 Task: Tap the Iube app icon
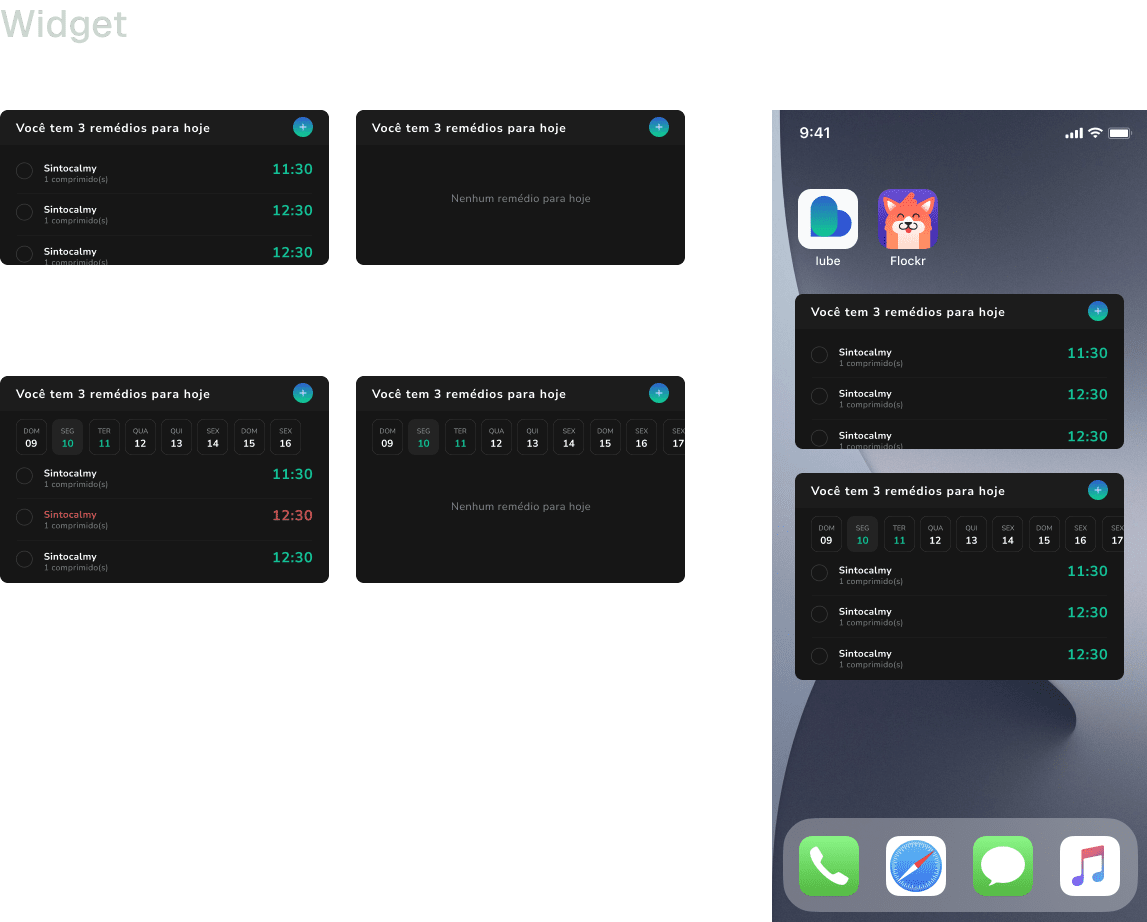pyautogui.click(x=827, y=219)
